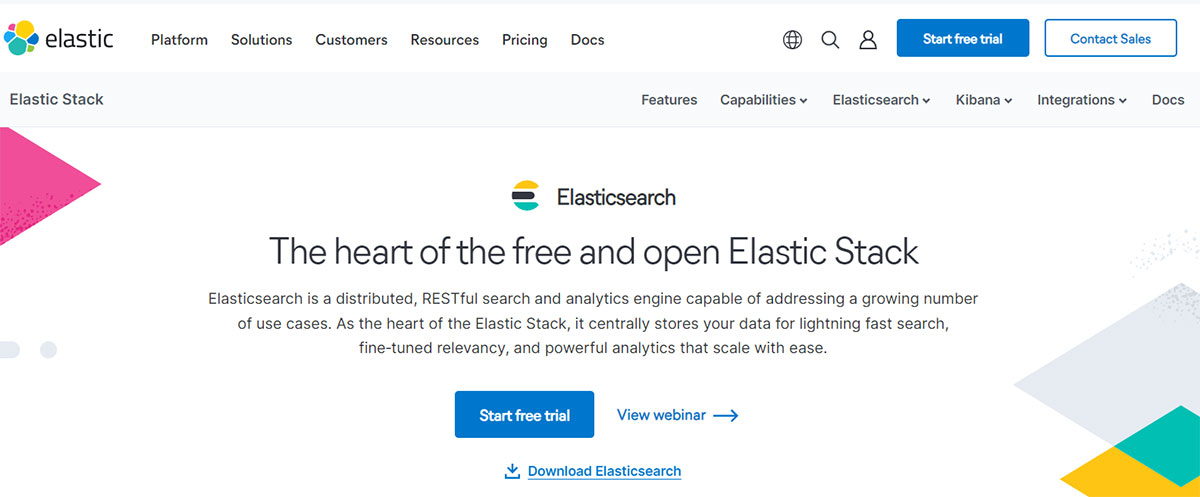The height and width of the screenshot is (497, 1200).
Task: Open the user account icon
Action: tap(868, 40)
